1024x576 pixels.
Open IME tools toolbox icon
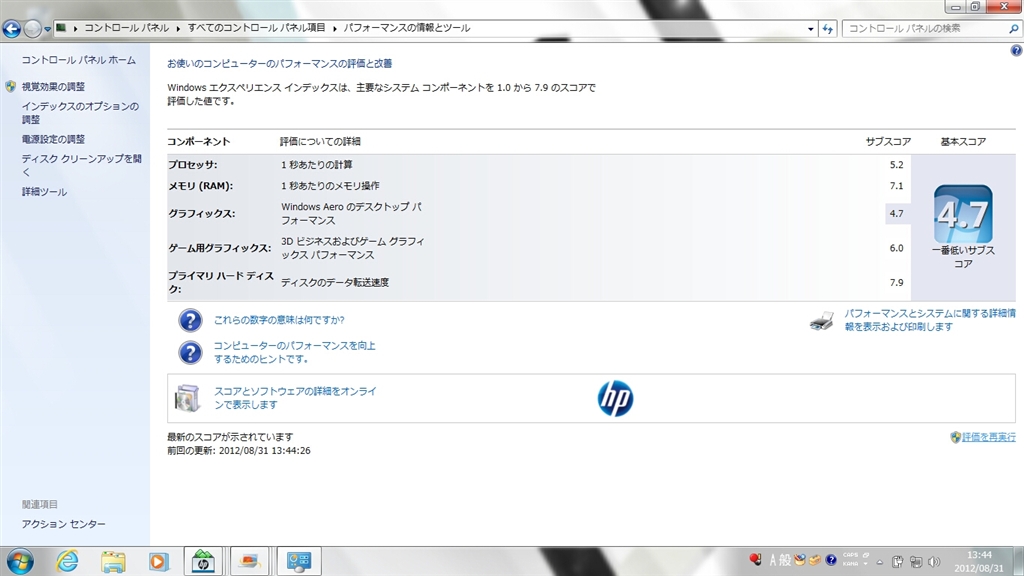click(815, 560)
